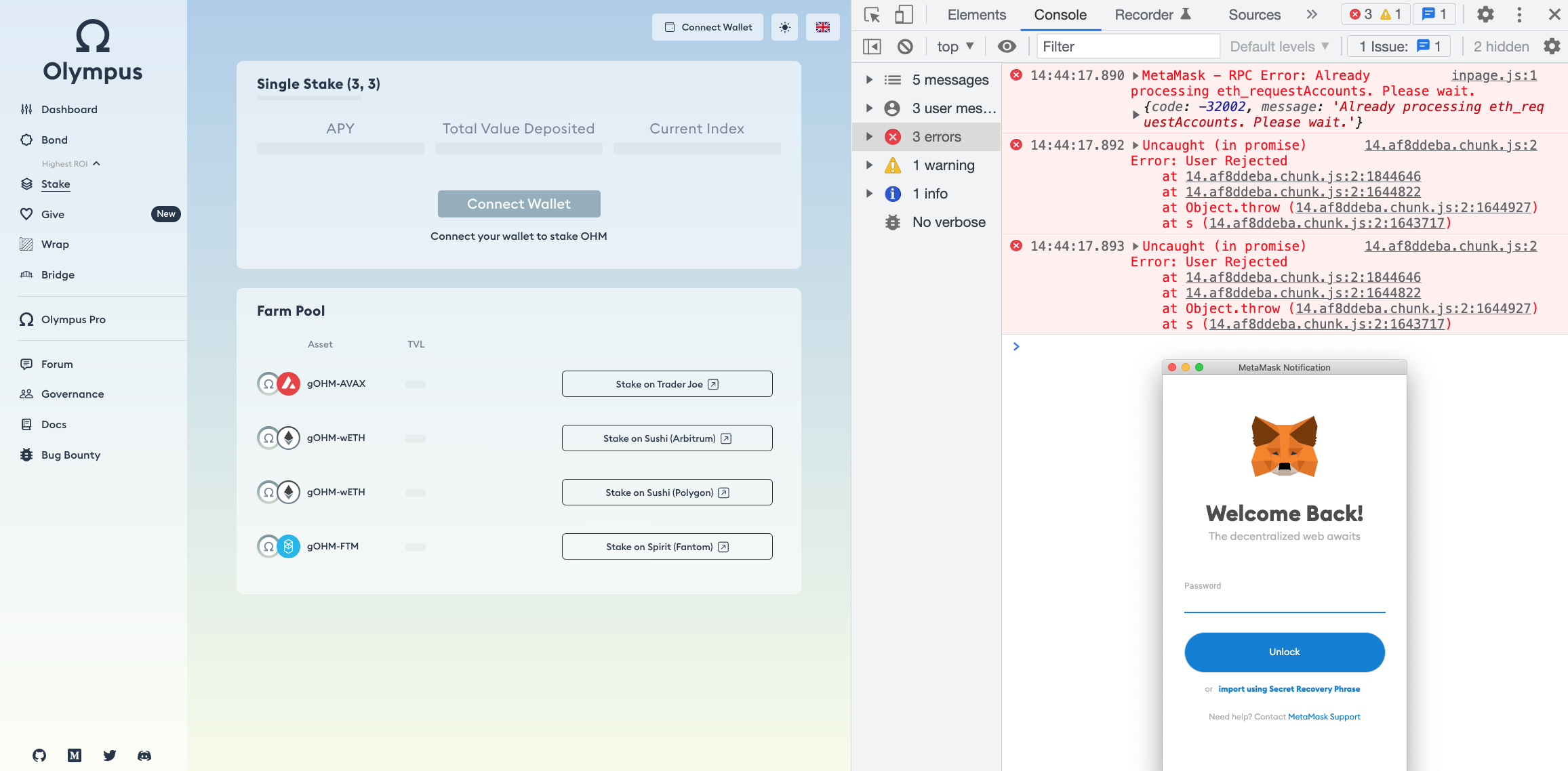Toggle the live expression eye in the console
1568x771 pixels.
[1007, 46]
